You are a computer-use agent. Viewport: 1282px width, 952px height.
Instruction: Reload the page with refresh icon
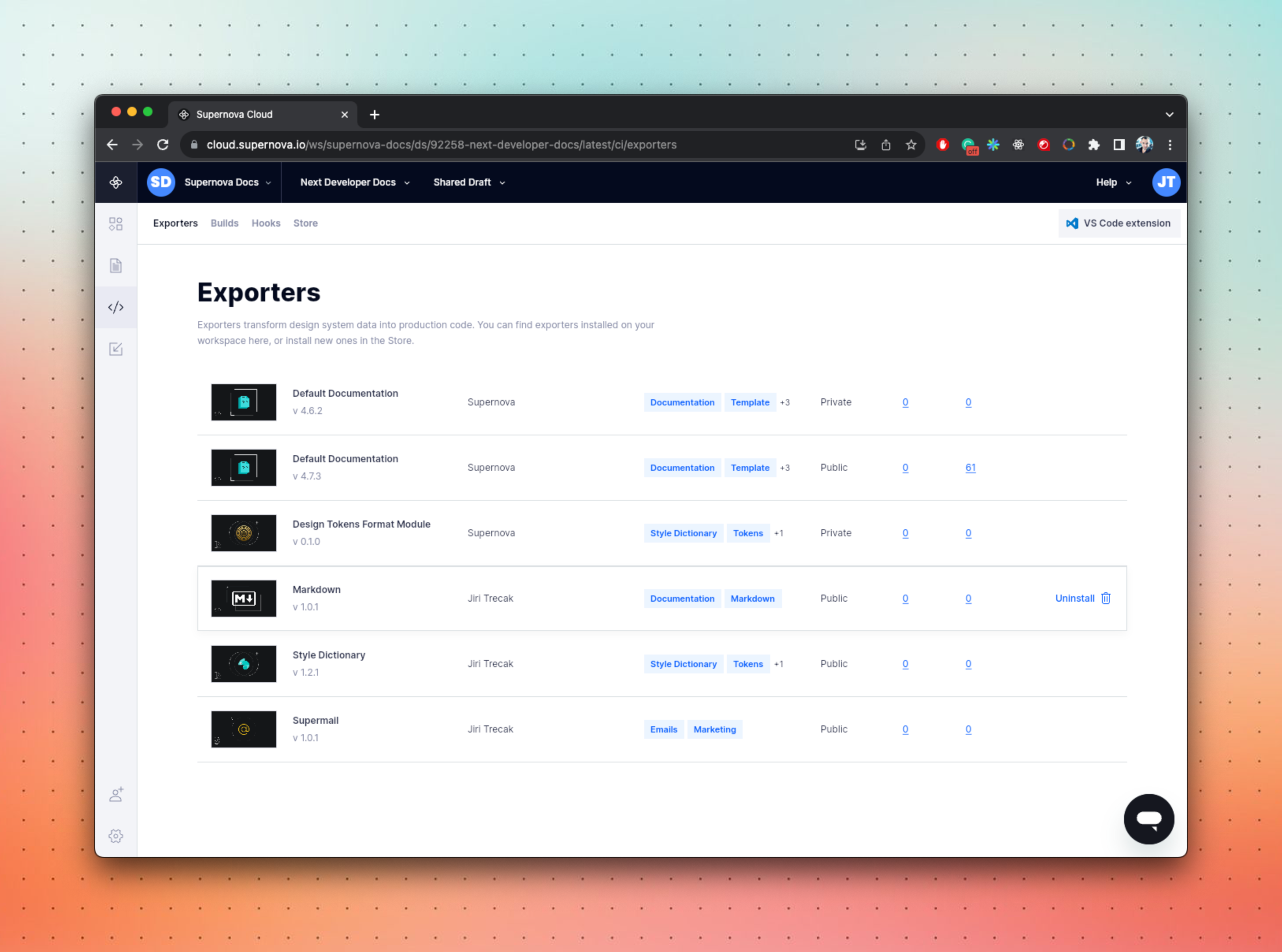coord(163,145)
